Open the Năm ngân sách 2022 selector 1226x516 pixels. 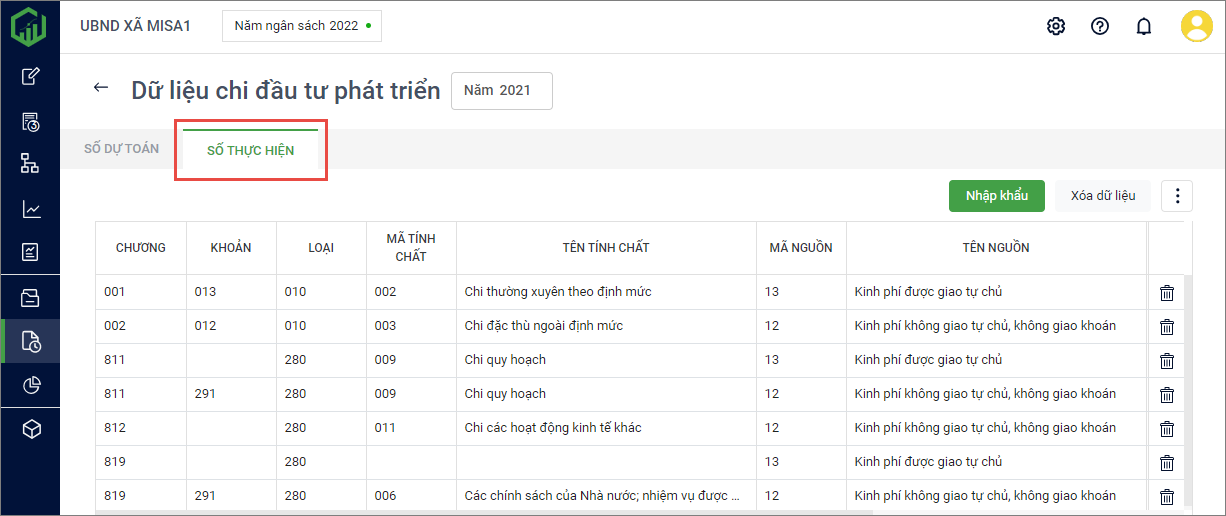point(301,26)
